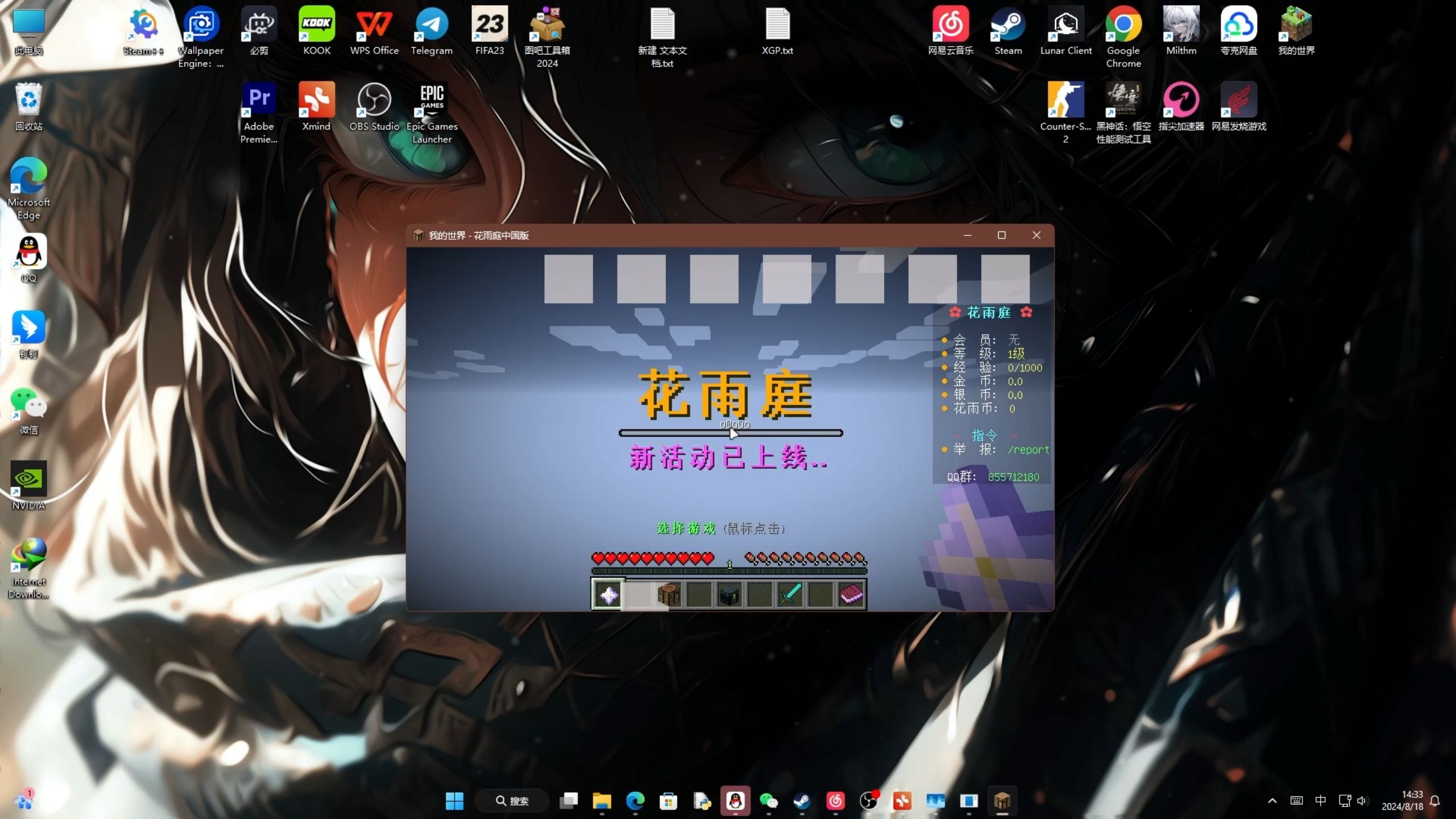The height and width of the screenshot is (819, 1456).
Task: Open NVIDIA desktop shortcut
Action: coord(28,486)
